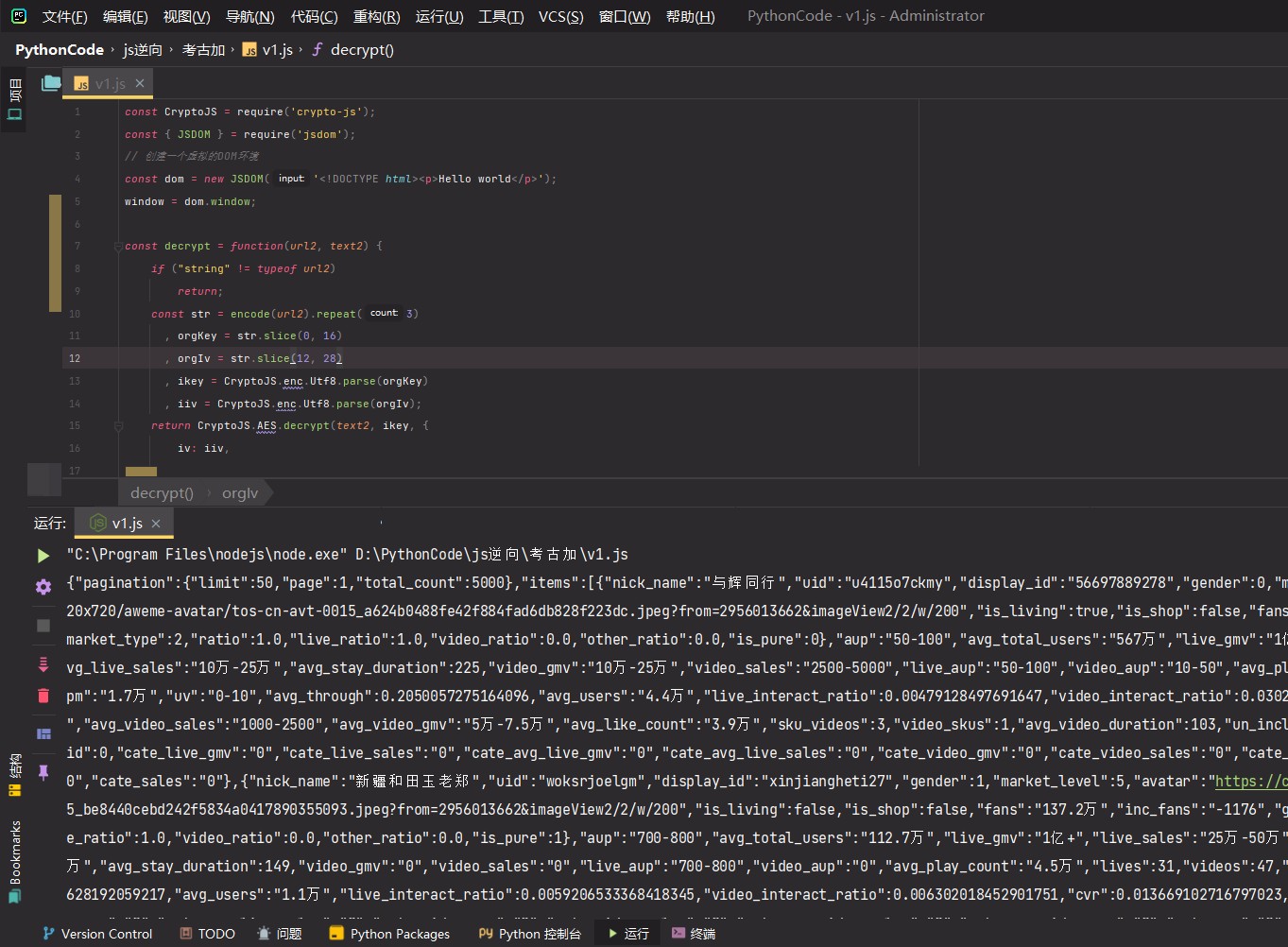Open the Version Control tool window
This screenshot has height=947, width=1288.
(97, 933)
